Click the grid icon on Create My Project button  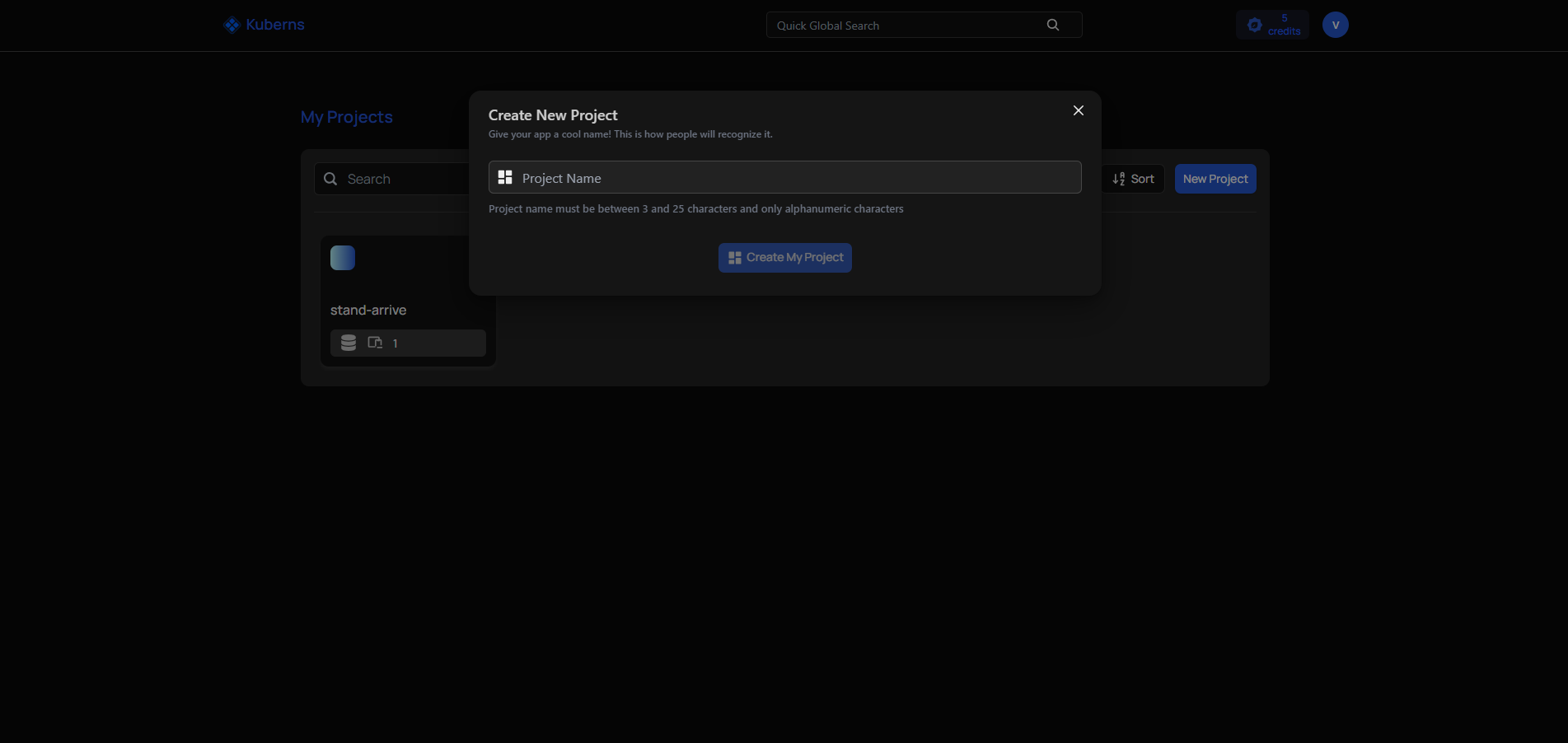734,257
